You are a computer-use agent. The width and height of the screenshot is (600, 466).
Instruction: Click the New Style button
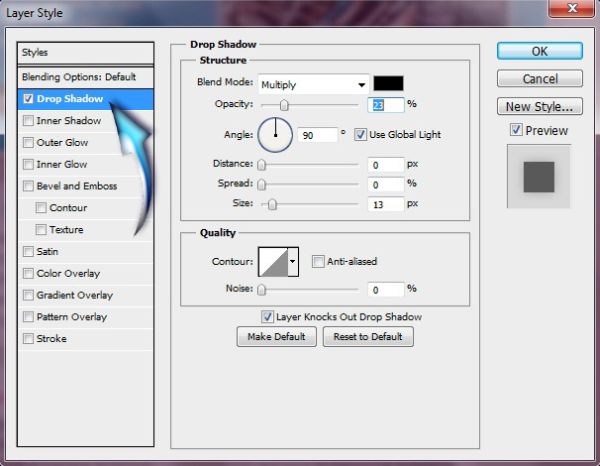click(x=540, y=106)
